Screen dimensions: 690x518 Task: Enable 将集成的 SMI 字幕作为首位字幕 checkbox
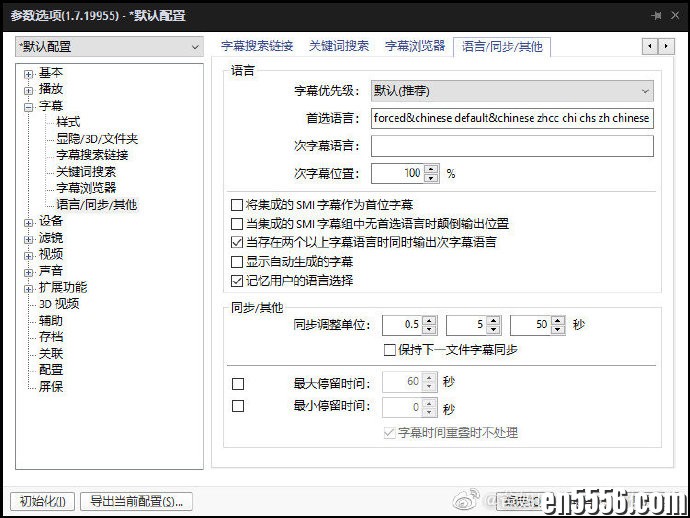pyautogui.click(x=237, y=205)
